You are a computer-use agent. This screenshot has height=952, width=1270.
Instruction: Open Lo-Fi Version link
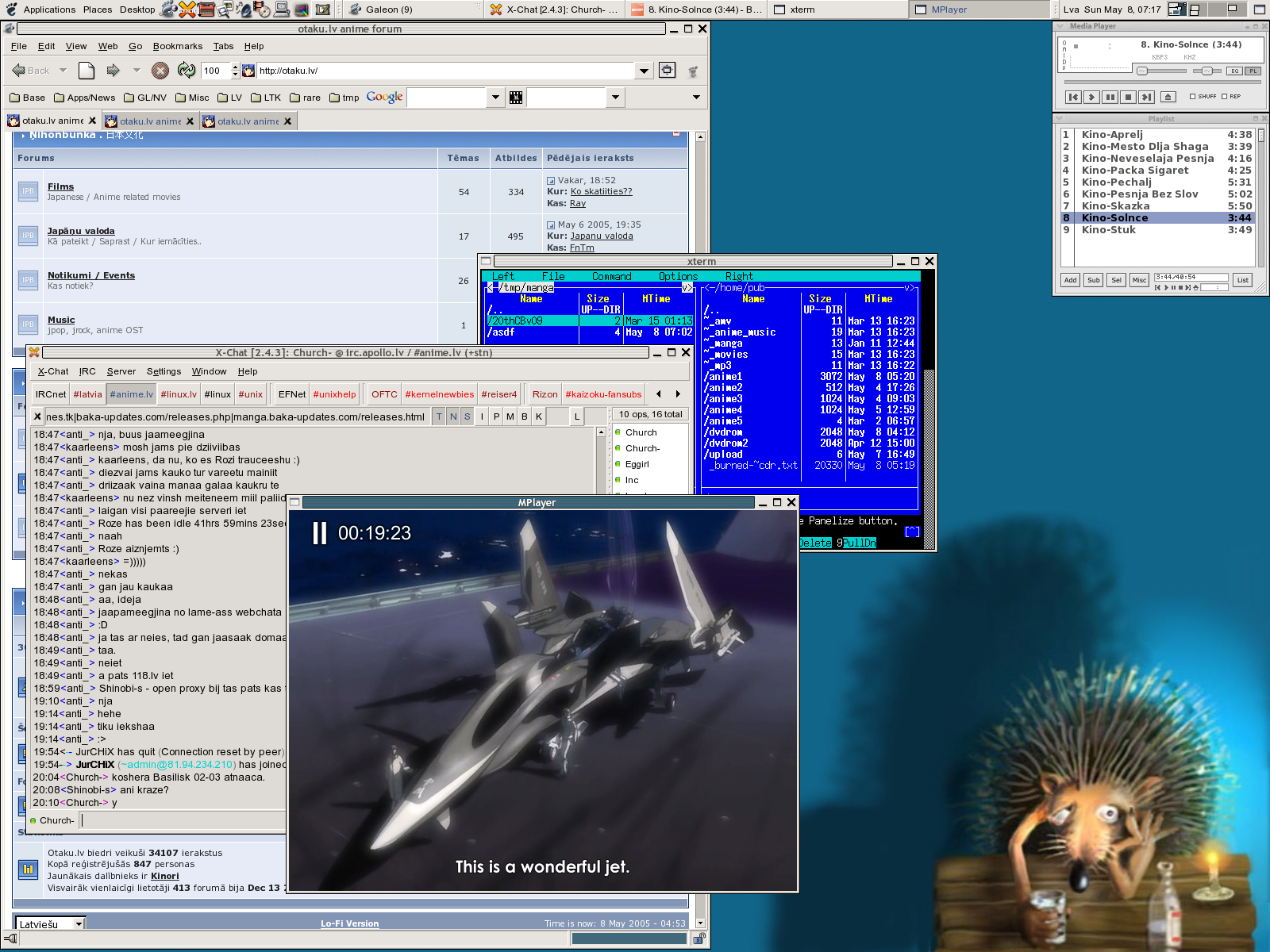click(x=350, y=923)
